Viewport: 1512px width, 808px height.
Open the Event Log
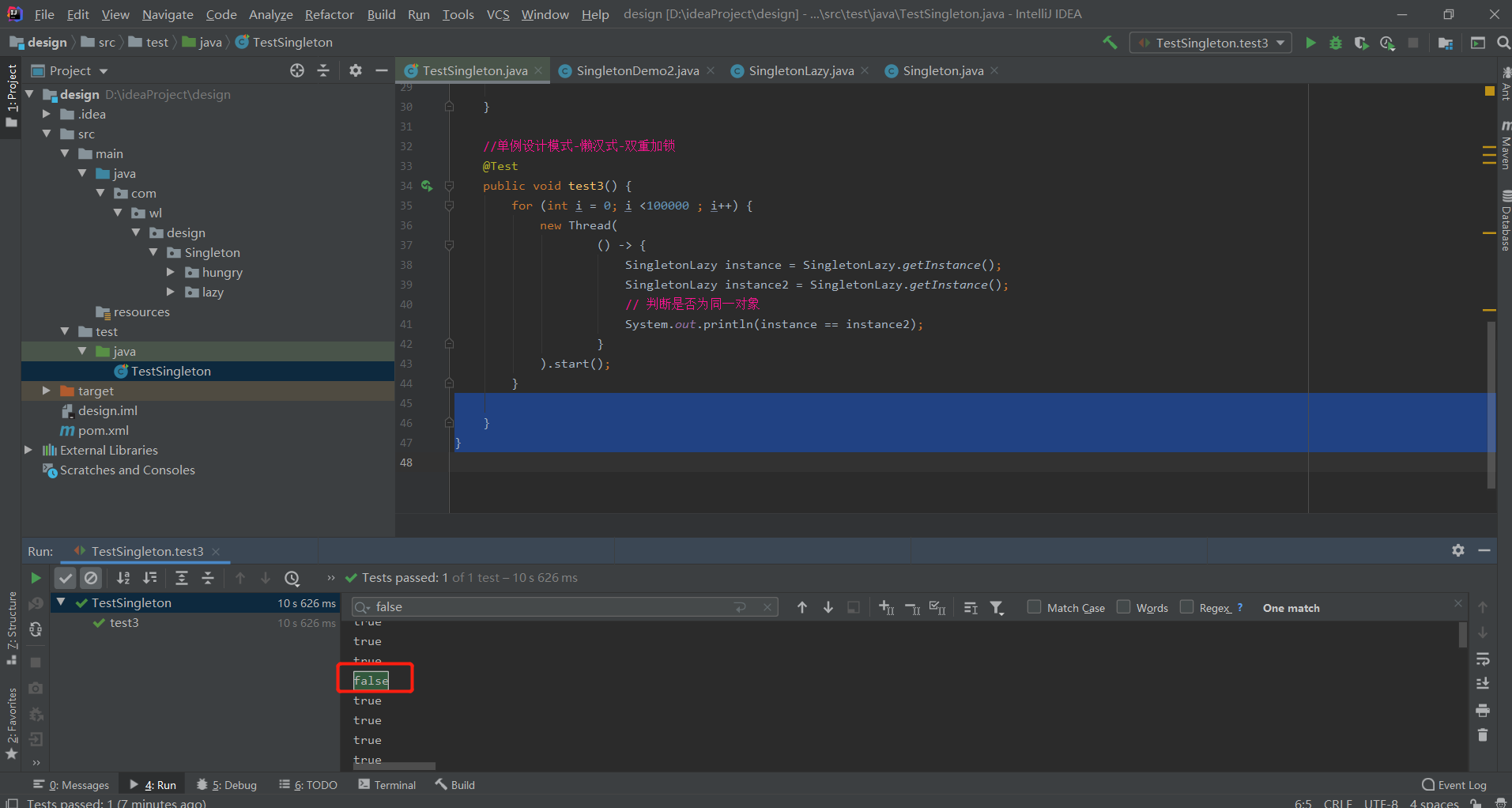(1454, 785)
